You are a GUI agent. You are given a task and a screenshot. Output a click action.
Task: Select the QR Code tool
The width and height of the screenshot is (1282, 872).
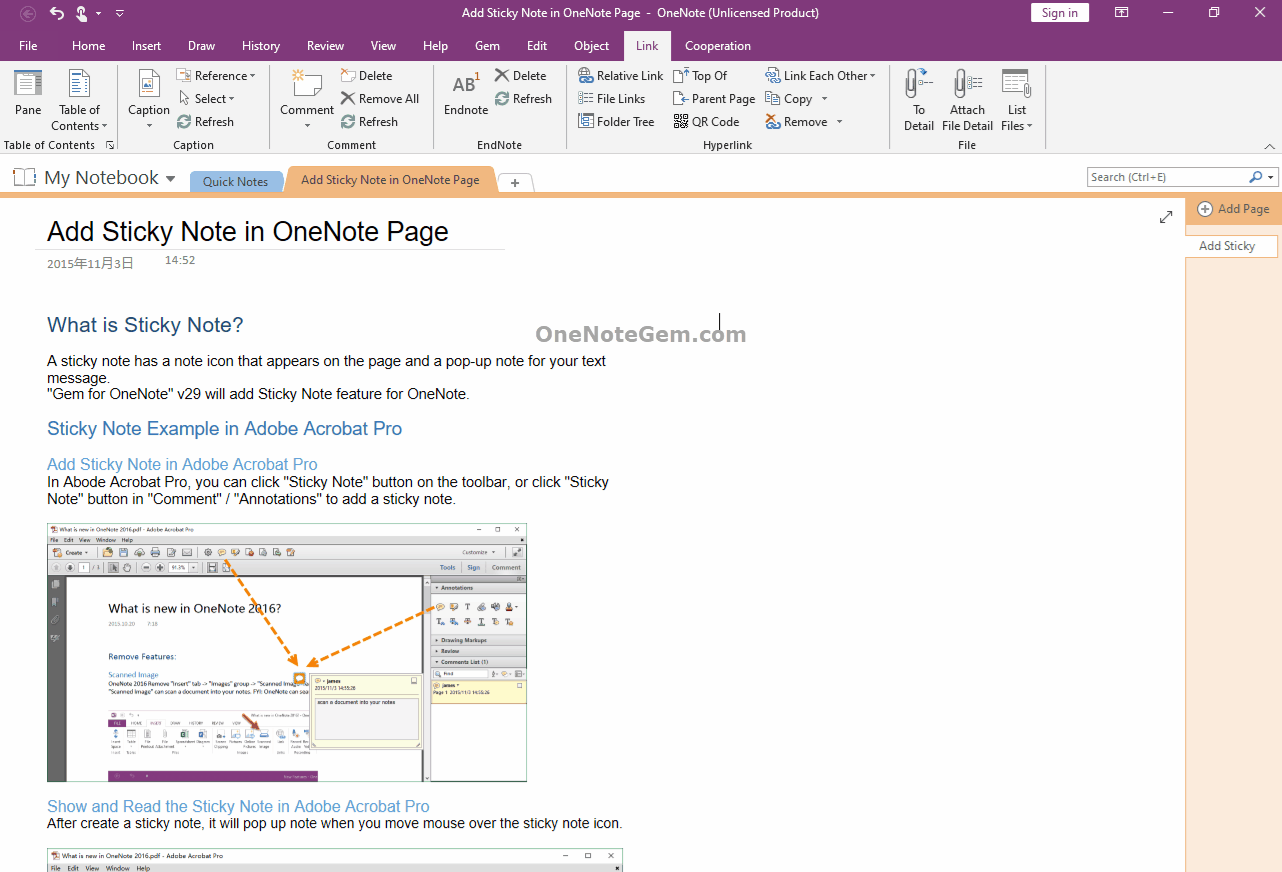pyautogui.click(x=708, y=121)
